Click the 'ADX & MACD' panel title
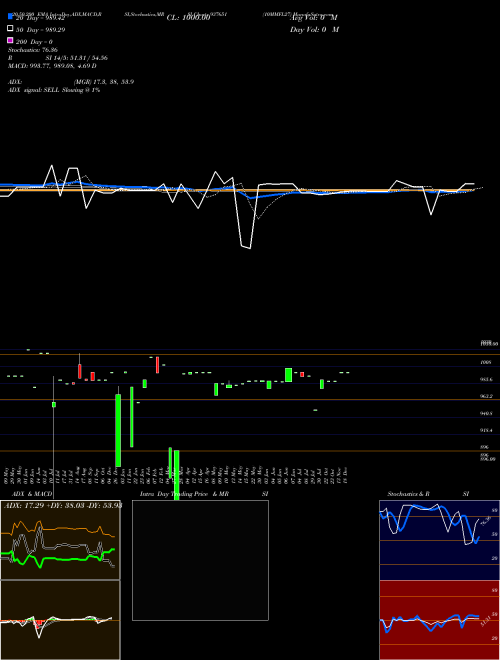This screenshot has height=660, width=500. [x=32, y=494]
